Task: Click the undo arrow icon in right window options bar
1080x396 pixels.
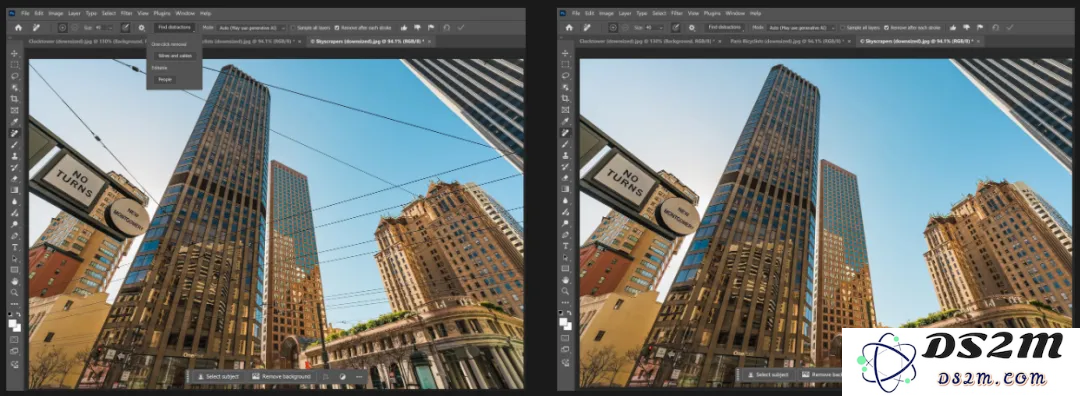Action: pos(996,28)
